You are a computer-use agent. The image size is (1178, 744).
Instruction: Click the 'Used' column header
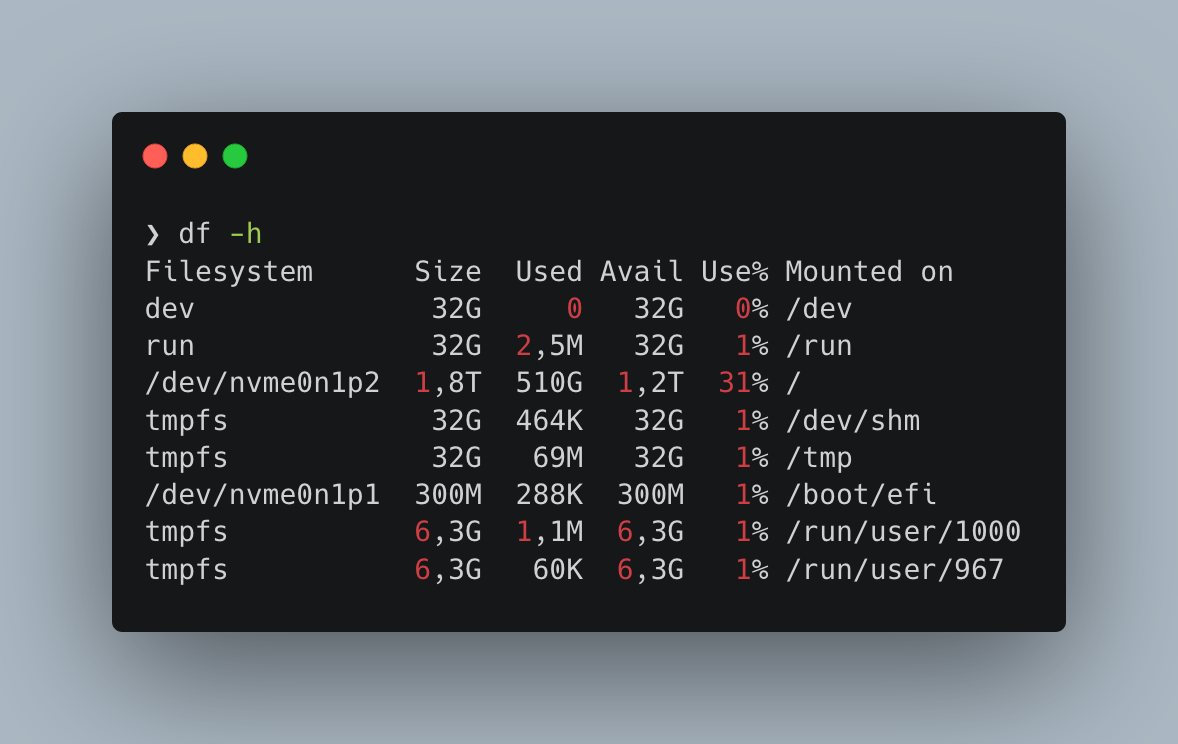(549, 271)
